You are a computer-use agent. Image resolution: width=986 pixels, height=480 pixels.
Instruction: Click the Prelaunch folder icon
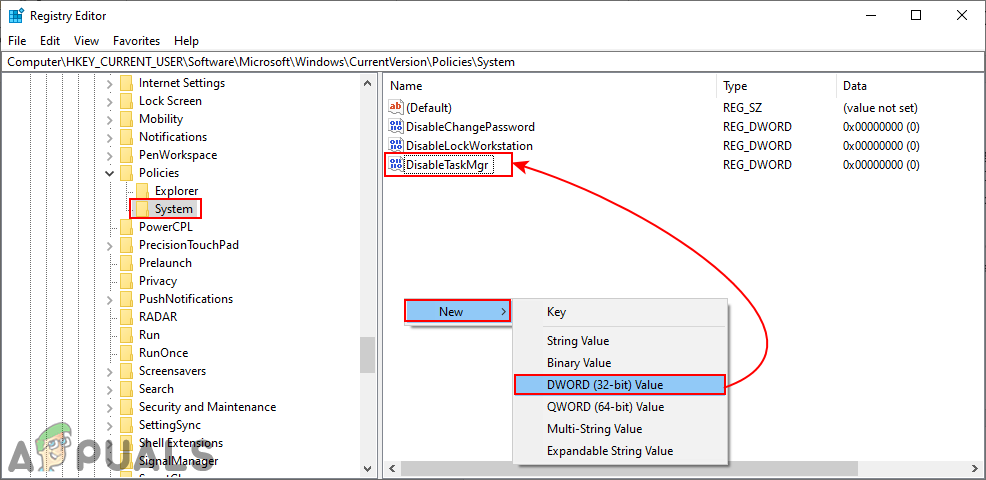point(126,263)
